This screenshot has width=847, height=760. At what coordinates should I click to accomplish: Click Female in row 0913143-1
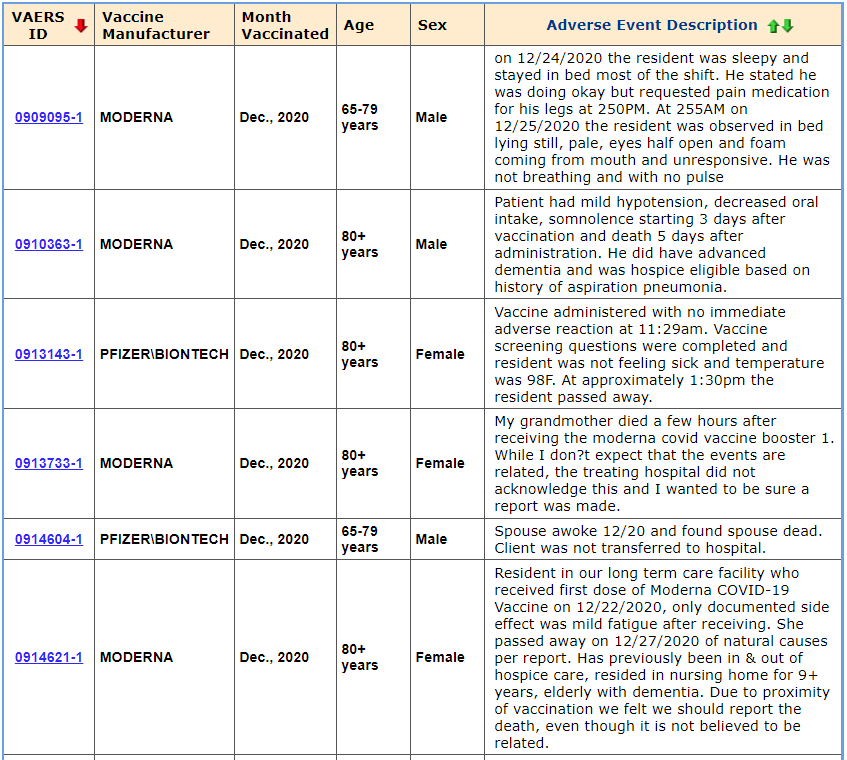440,354
